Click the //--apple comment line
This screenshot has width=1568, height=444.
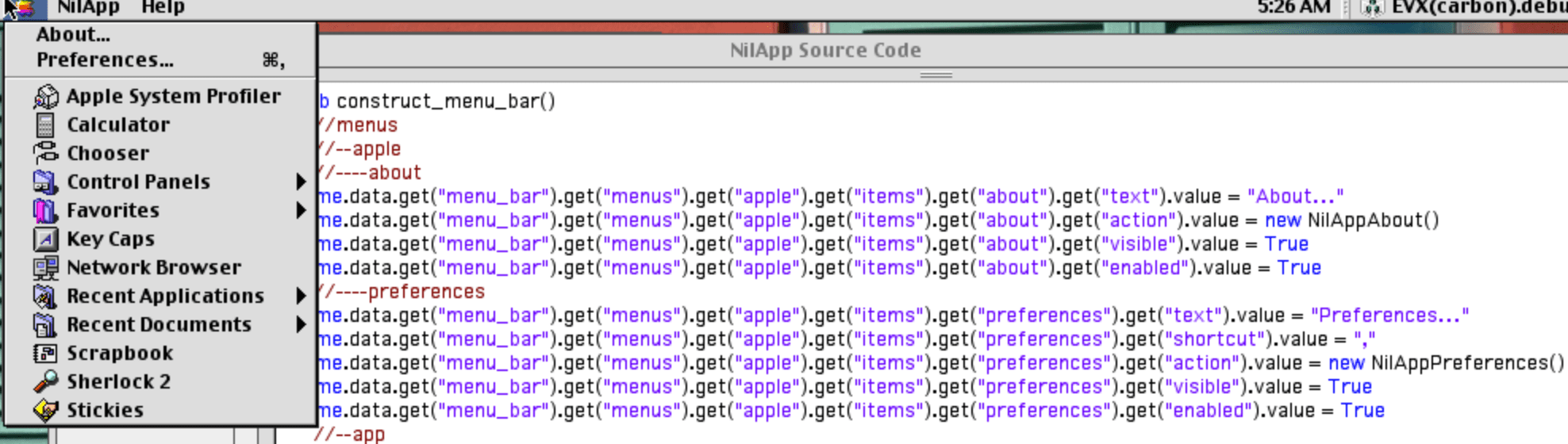tap(359, 149)
